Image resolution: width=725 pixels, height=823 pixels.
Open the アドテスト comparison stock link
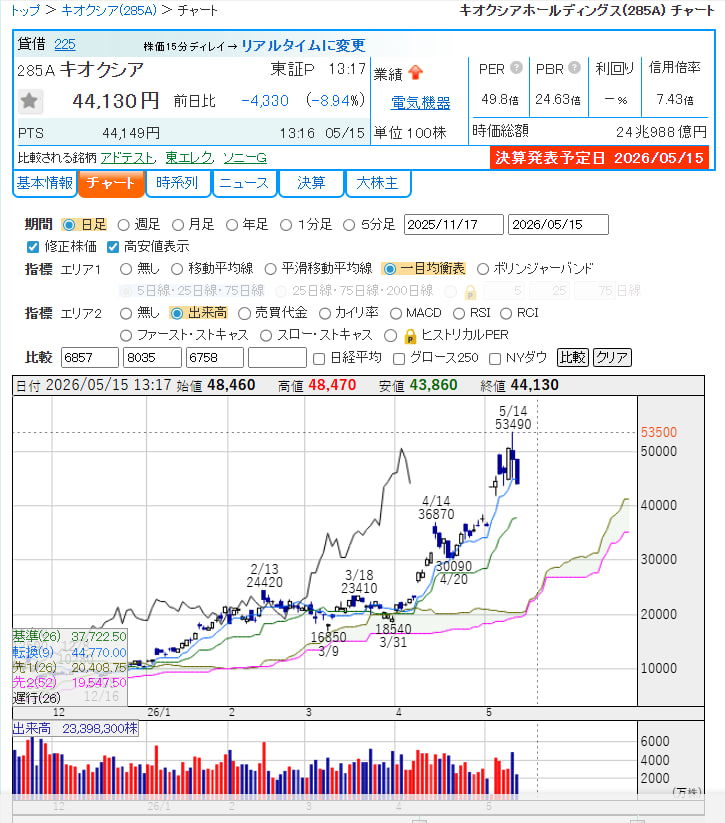click(x=128, y=157)
